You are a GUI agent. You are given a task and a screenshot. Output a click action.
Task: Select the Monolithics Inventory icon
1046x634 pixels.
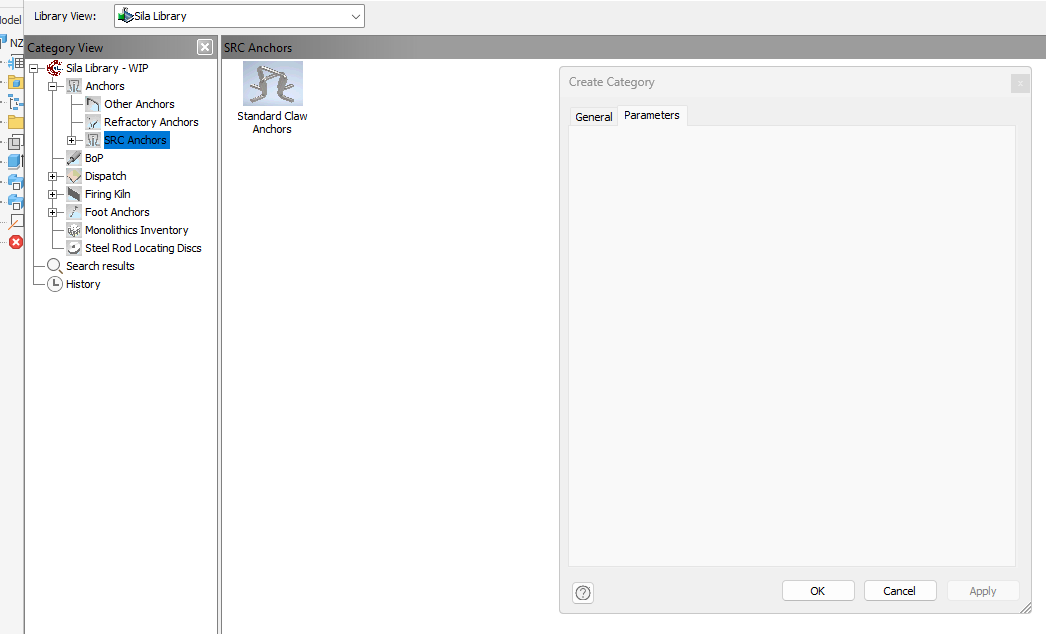[x=73, y=230]
